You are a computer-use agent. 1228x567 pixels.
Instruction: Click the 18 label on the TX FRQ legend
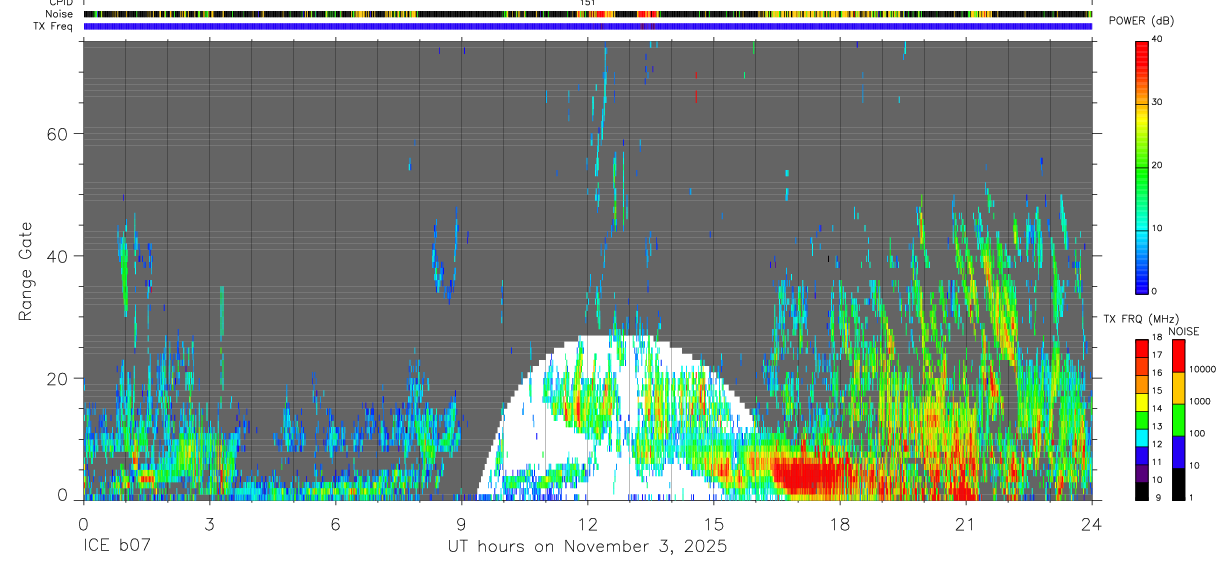[1156, 338]
